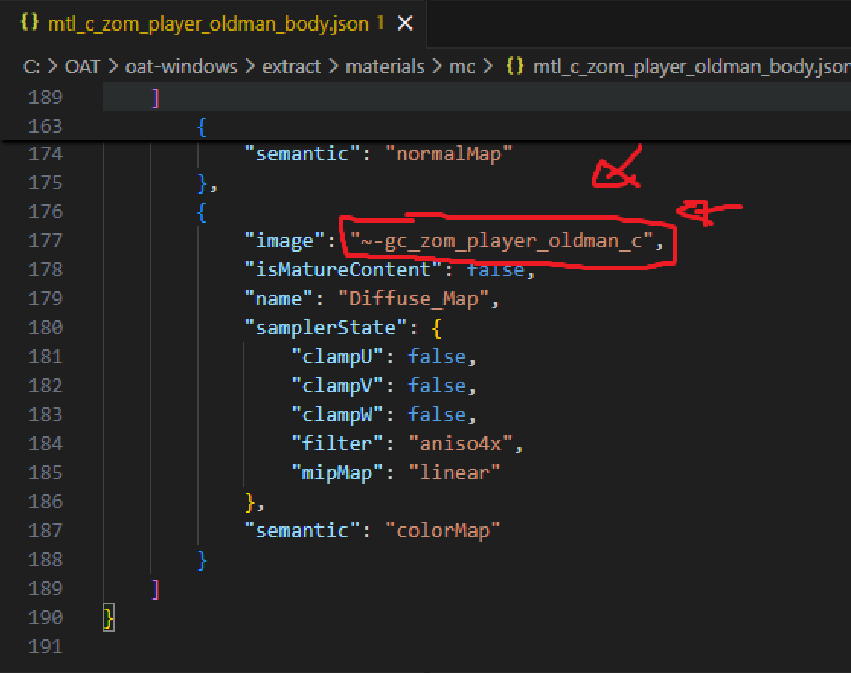This screenshot has width=851, height=673.
Task: Click the JSON file icon in the editor tab
Action: 29,22
